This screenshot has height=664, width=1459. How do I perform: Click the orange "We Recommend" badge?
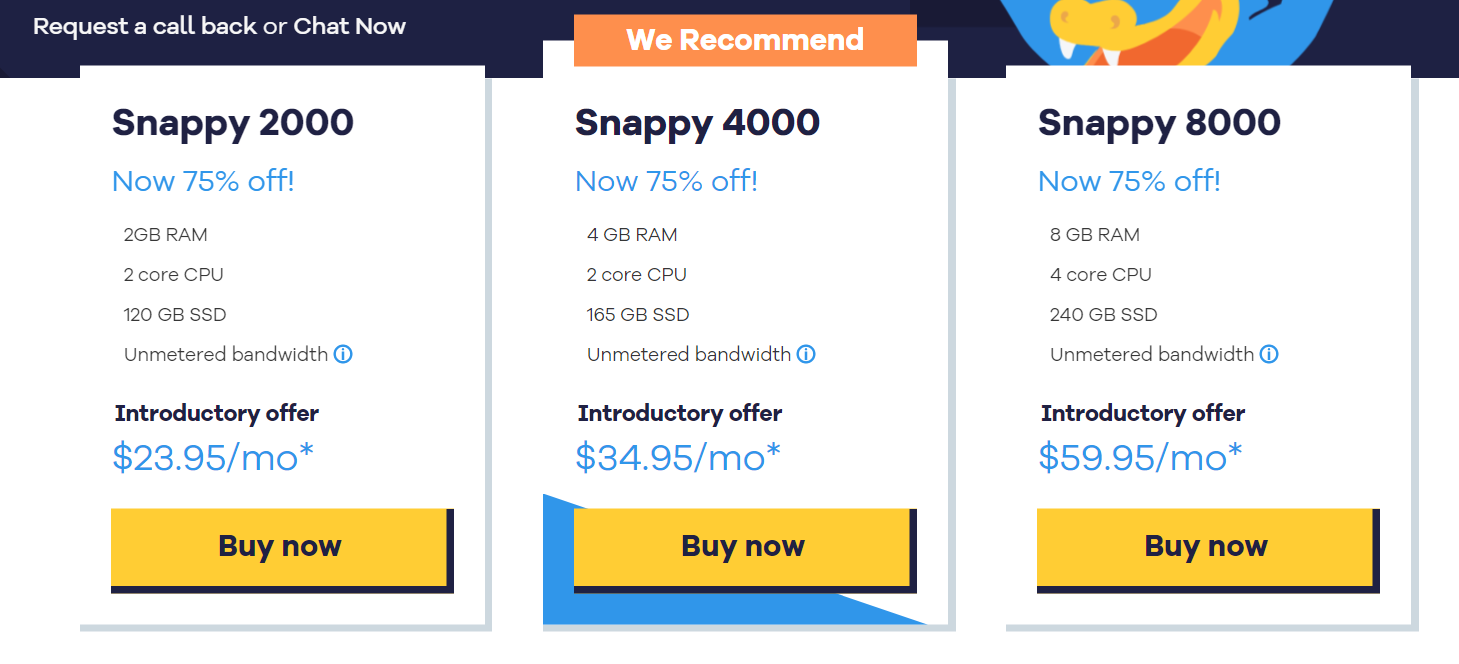745,40
